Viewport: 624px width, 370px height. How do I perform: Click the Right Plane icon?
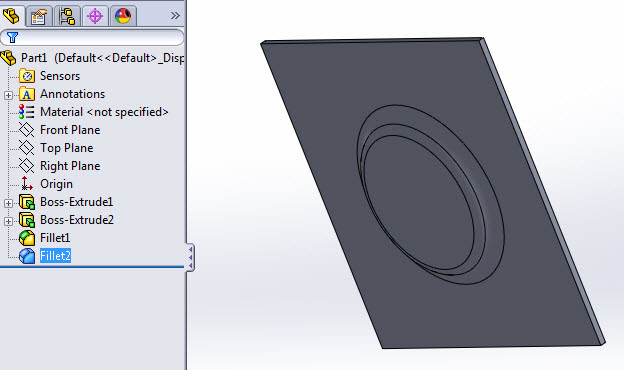pyautogui.click(x=27, y=166)
